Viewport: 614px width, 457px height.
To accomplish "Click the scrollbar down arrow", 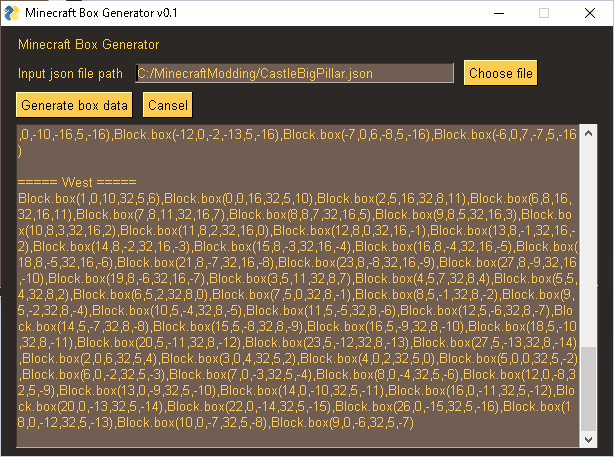I will [588, 439].
